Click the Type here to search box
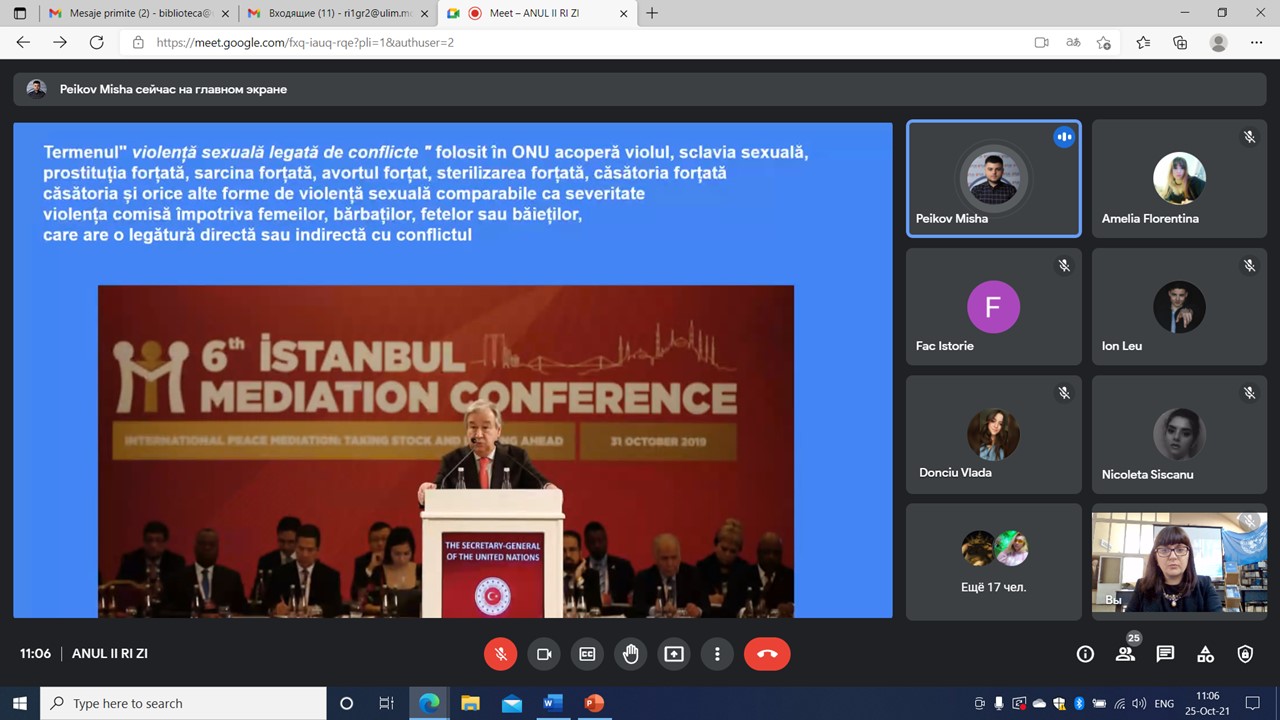This screenshot has height=720, width=1280. pos(183,703)
